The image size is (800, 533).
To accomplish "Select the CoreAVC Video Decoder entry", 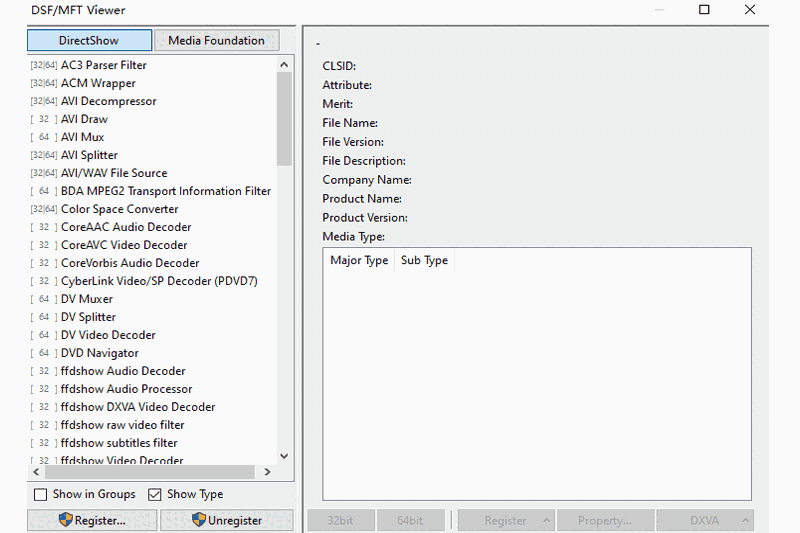I will (123, 245).
